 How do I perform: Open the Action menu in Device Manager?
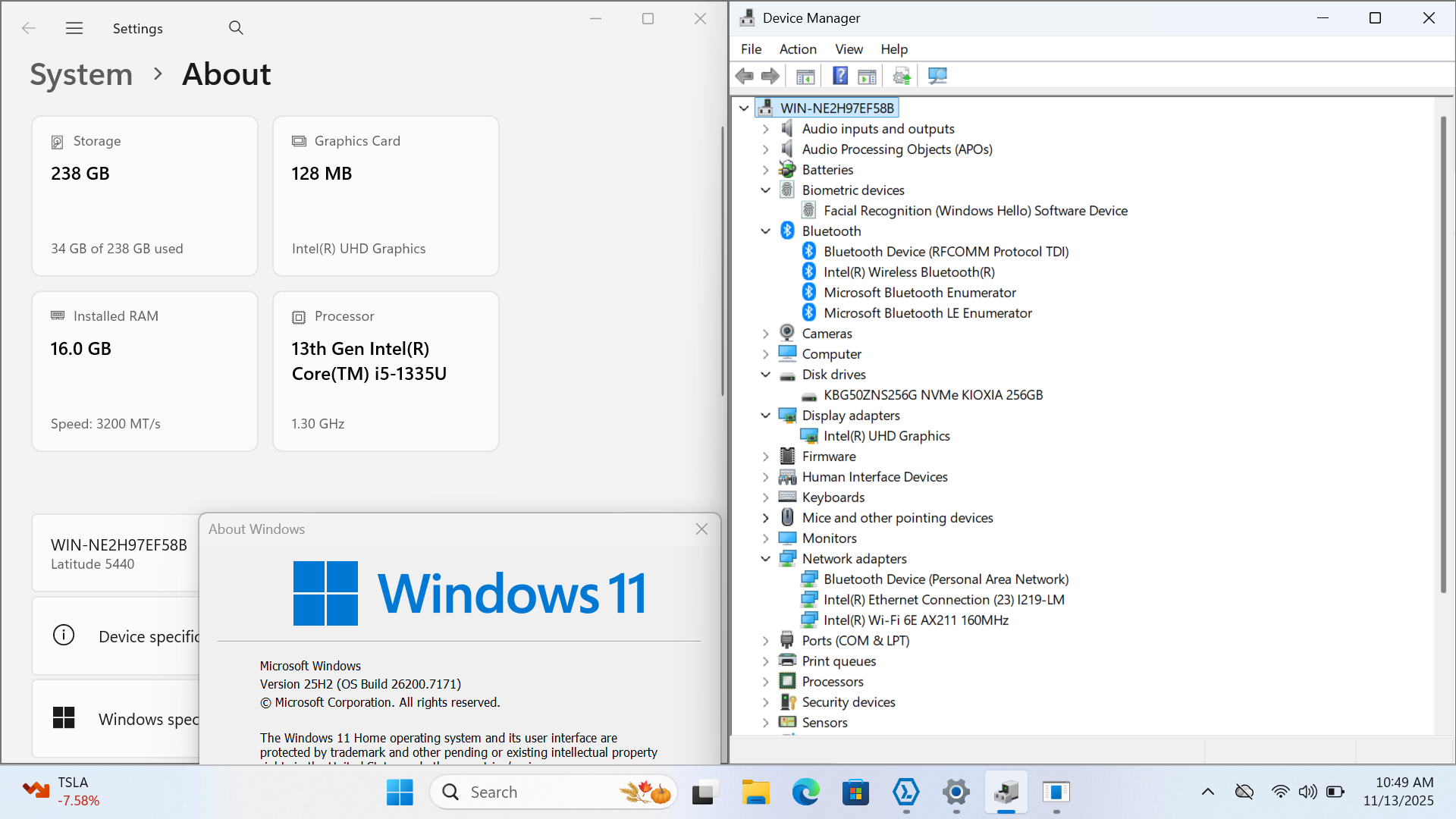click(x=798, y=49)
